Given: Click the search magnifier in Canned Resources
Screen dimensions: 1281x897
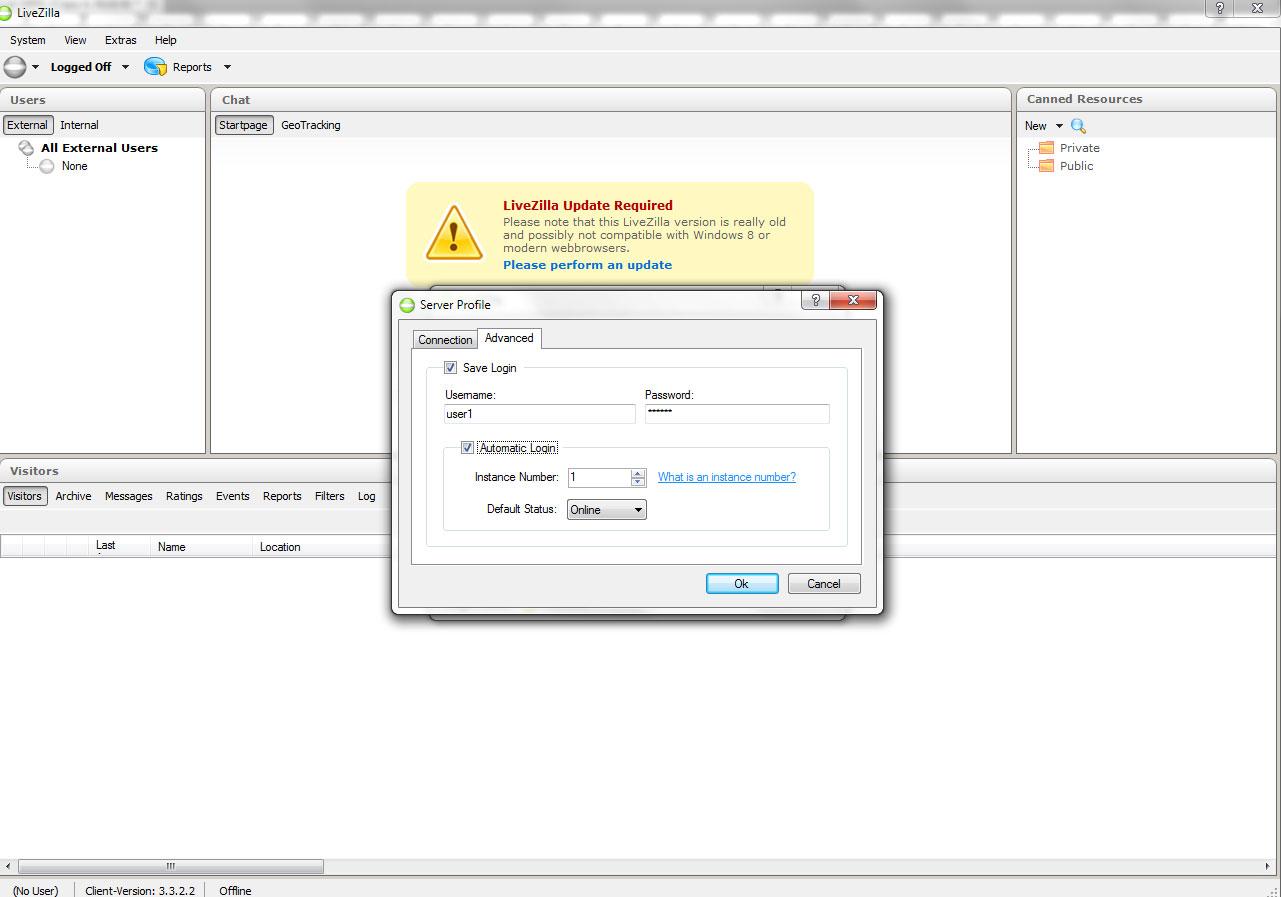Looking at the screenshot, I should pos(1078,126).
